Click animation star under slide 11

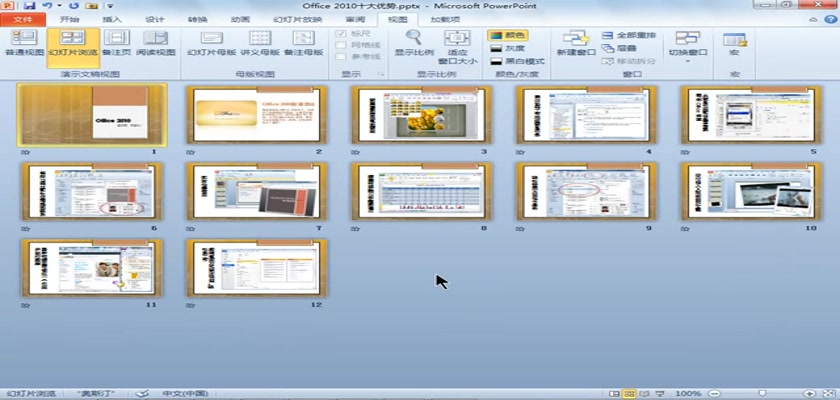[24, 305]
